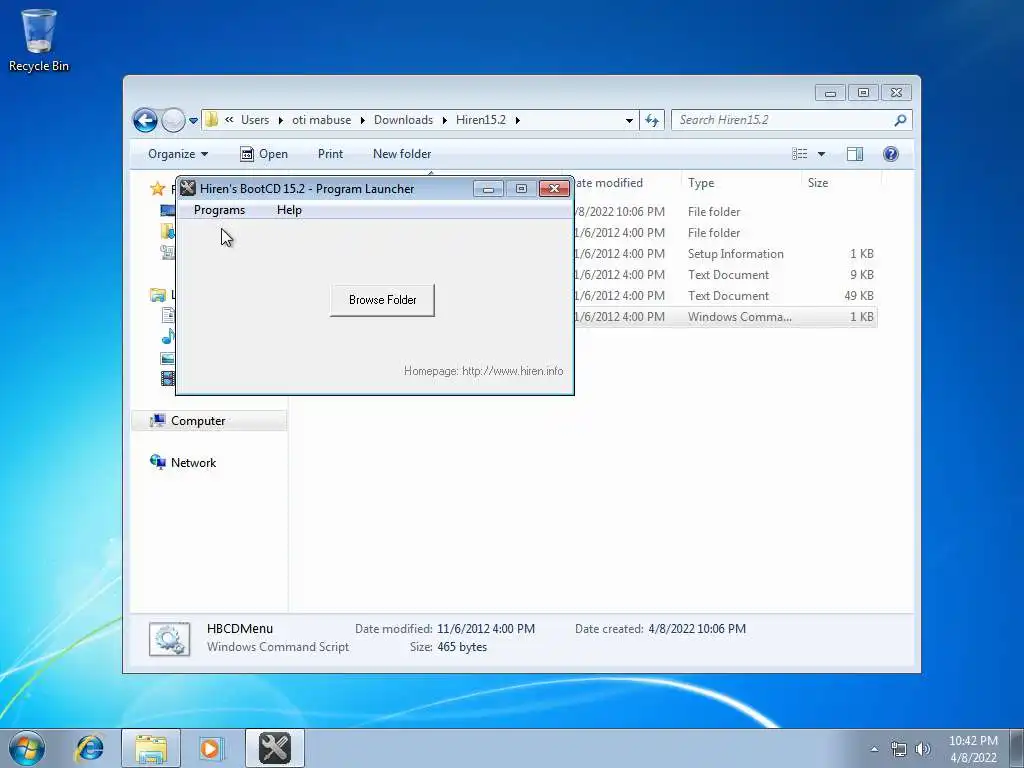Image resolution: width=1024 pixels, height=768 pixels.
Task: Select the Setup Information file row
Action: [x=725, y=254]
